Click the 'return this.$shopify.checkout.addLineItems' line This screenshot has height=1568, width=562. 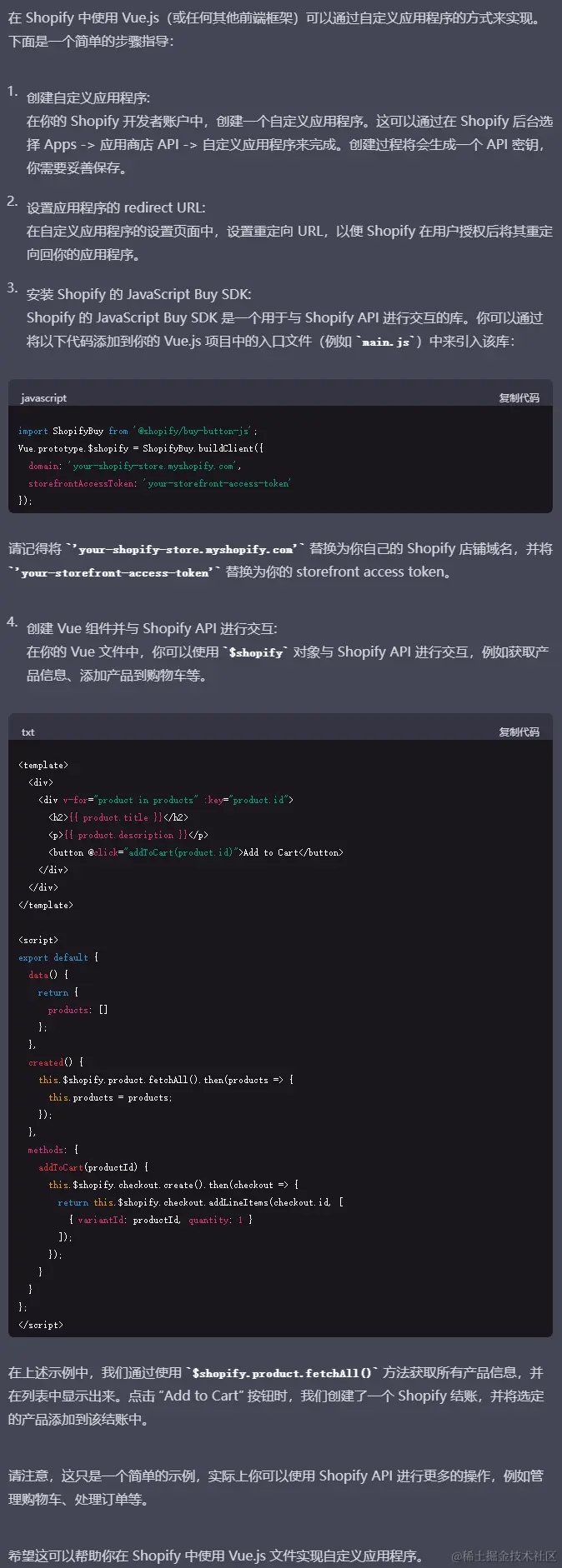(201, 1202)
